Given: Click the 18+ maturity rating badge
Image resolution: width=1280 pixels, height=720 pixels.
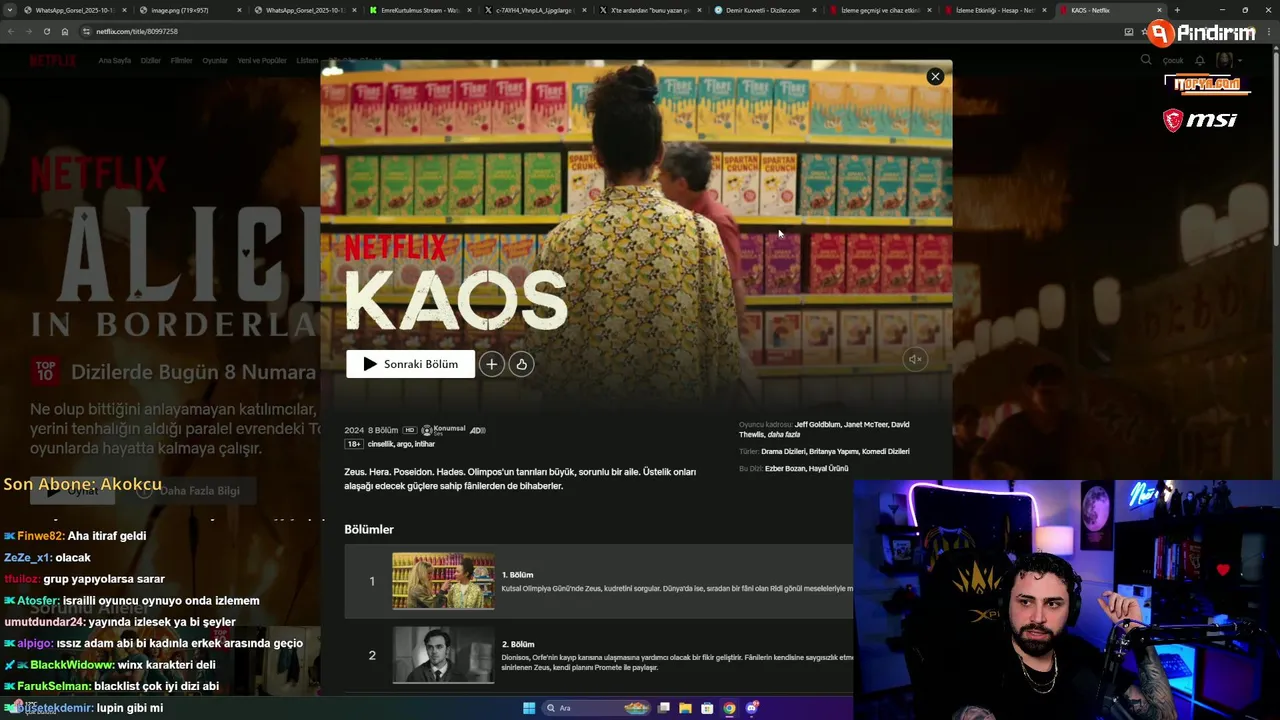Looking at the screenshot, I should (353, 444).
